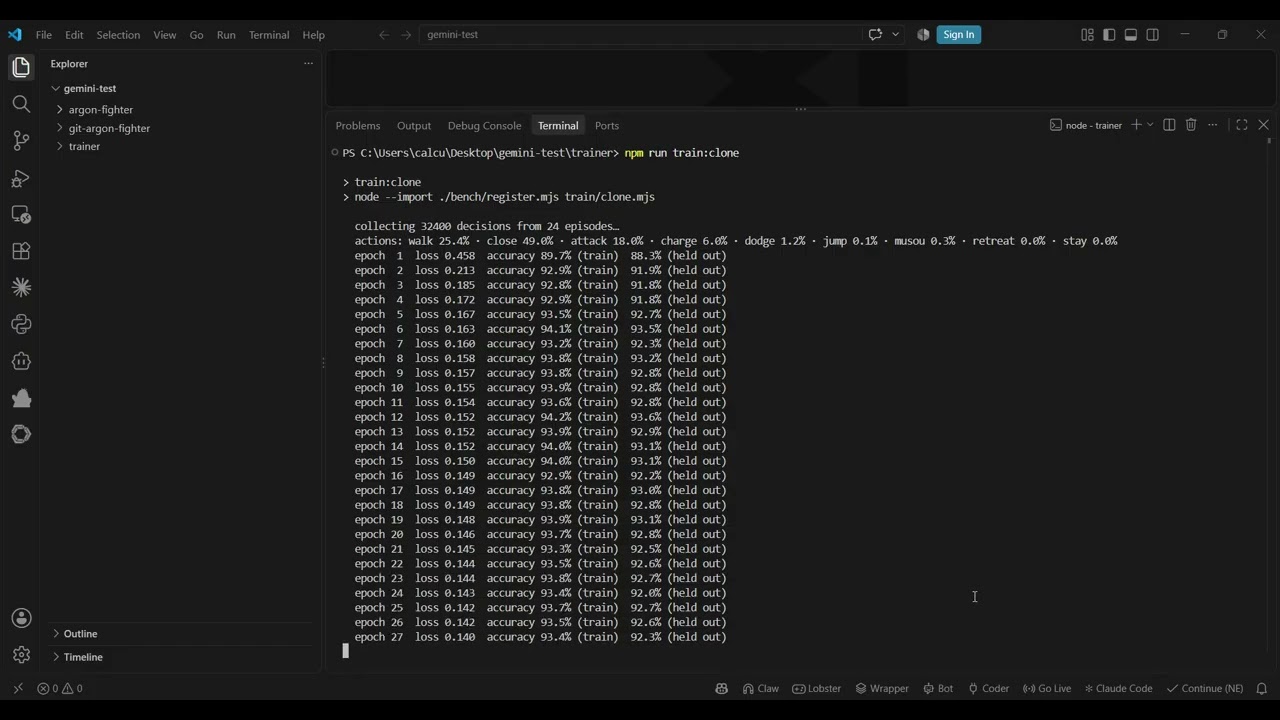The height and width of the screenshot is (720, 1280).
Task: Open the chat dropdown arrow in title bar
Action: pyautogui.click(x=895, y=34)
